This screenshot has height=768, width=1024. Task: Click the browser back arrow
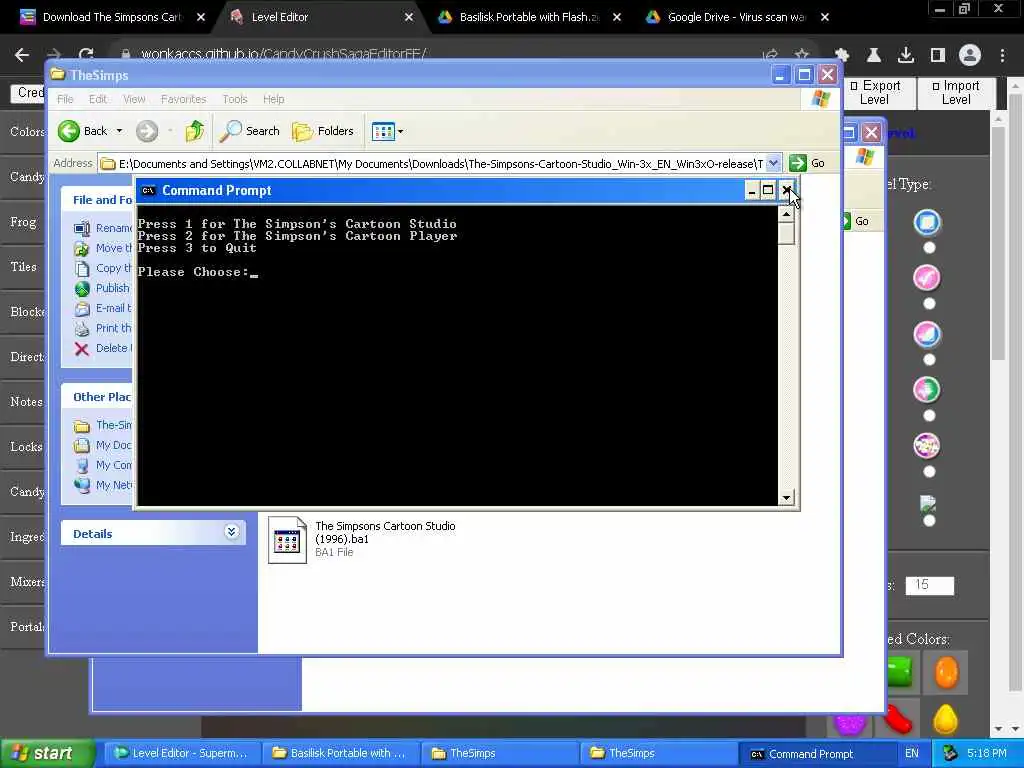coord(22,55)
